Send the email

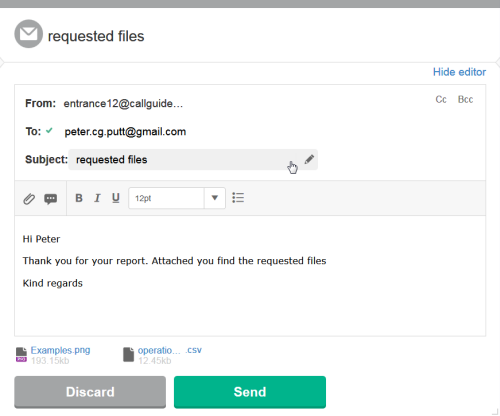pyautogui.click(x=250, y=392)
